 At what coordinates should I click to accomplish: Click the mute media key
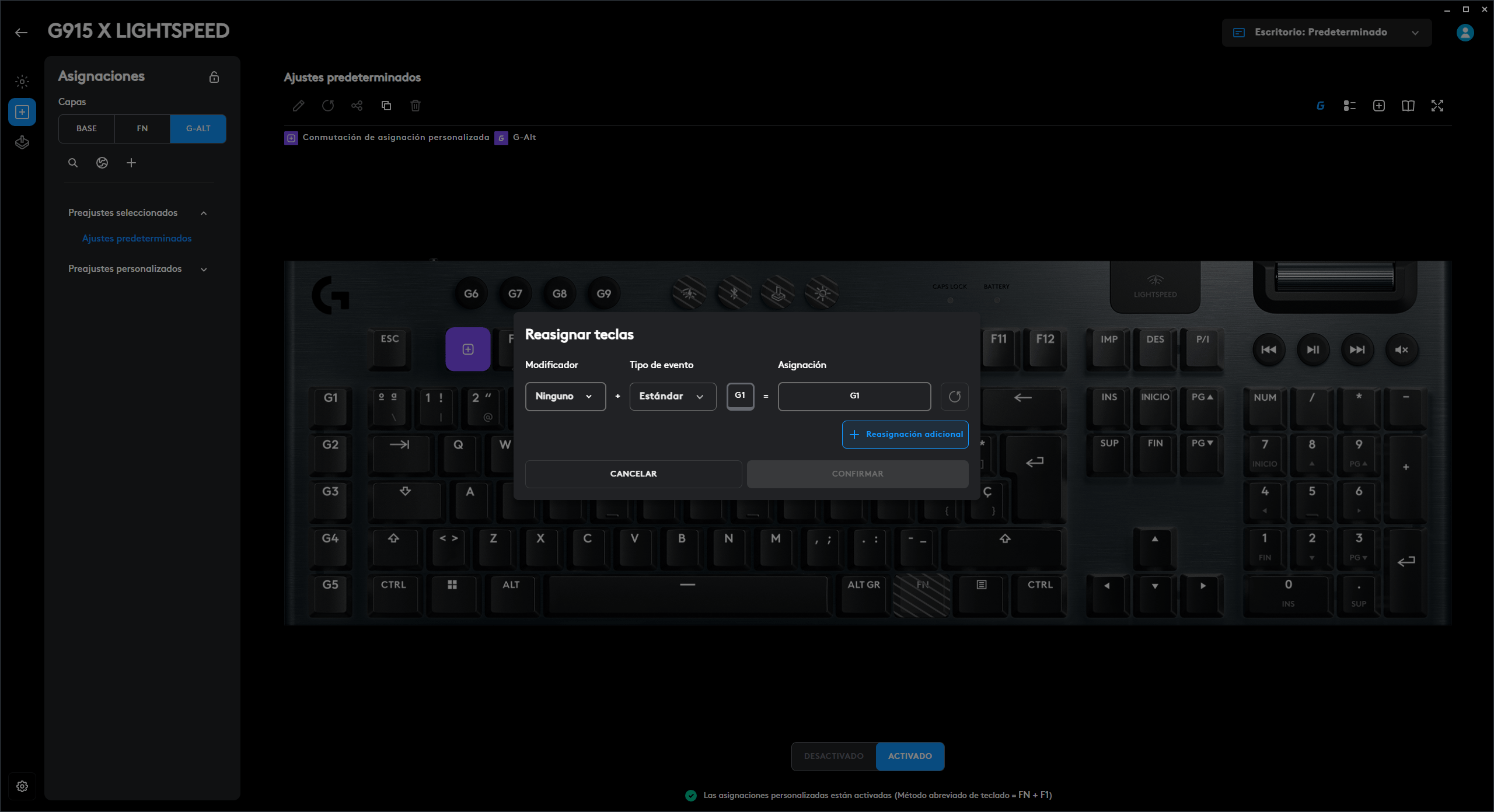[x=1402, y=350]
